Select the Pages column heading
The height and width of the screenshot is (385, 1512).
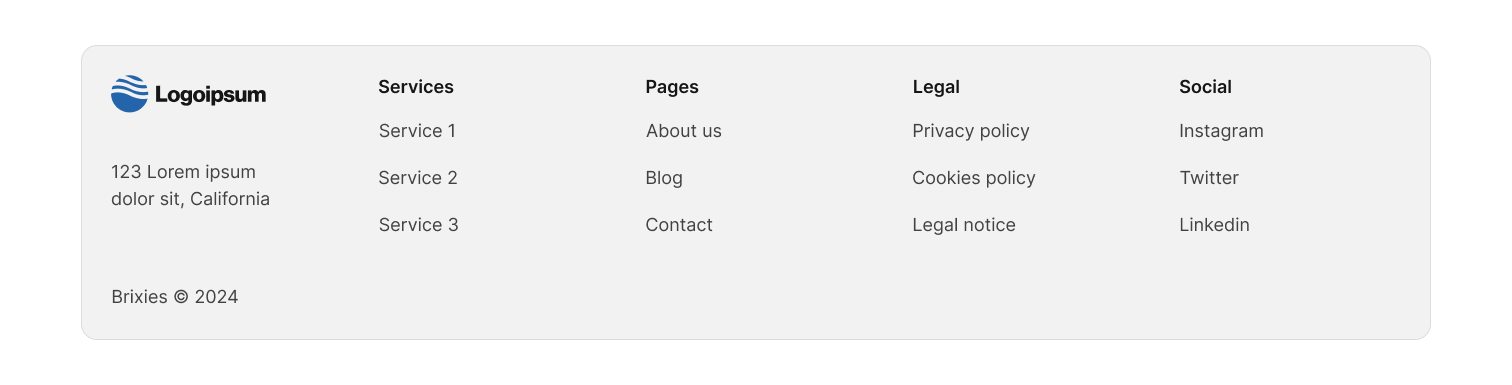672,87
